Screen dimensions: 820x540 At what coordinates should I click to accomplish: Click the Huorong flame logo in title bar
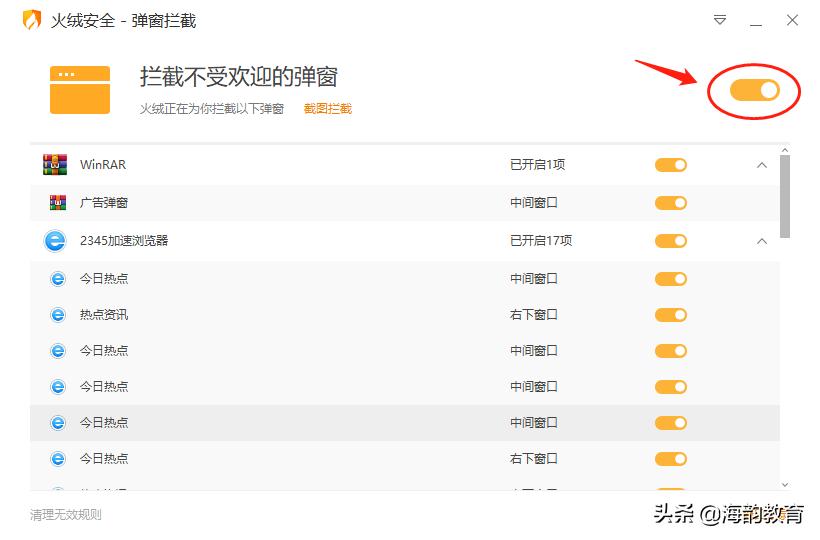tap(31, 20)
